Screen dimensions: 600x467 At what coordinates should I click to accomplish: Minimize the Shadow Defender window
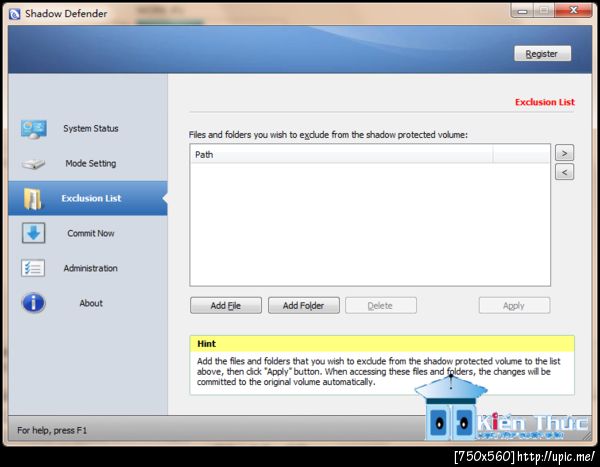(x=522, y=11)
